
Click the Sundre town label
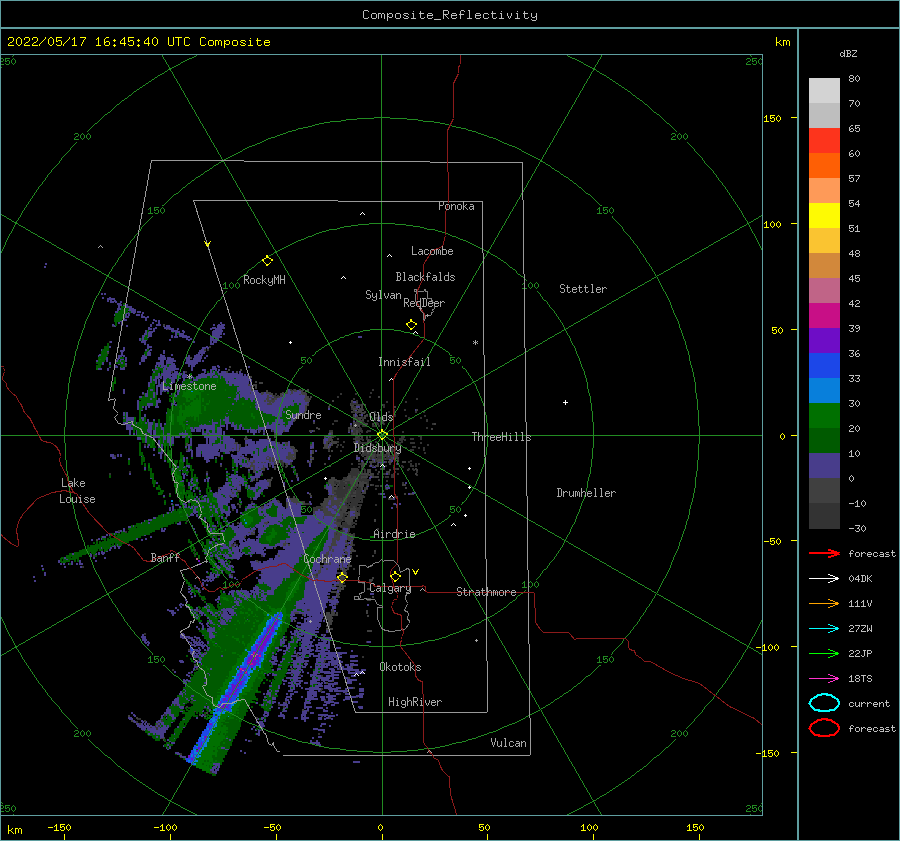tap(303, 414)
